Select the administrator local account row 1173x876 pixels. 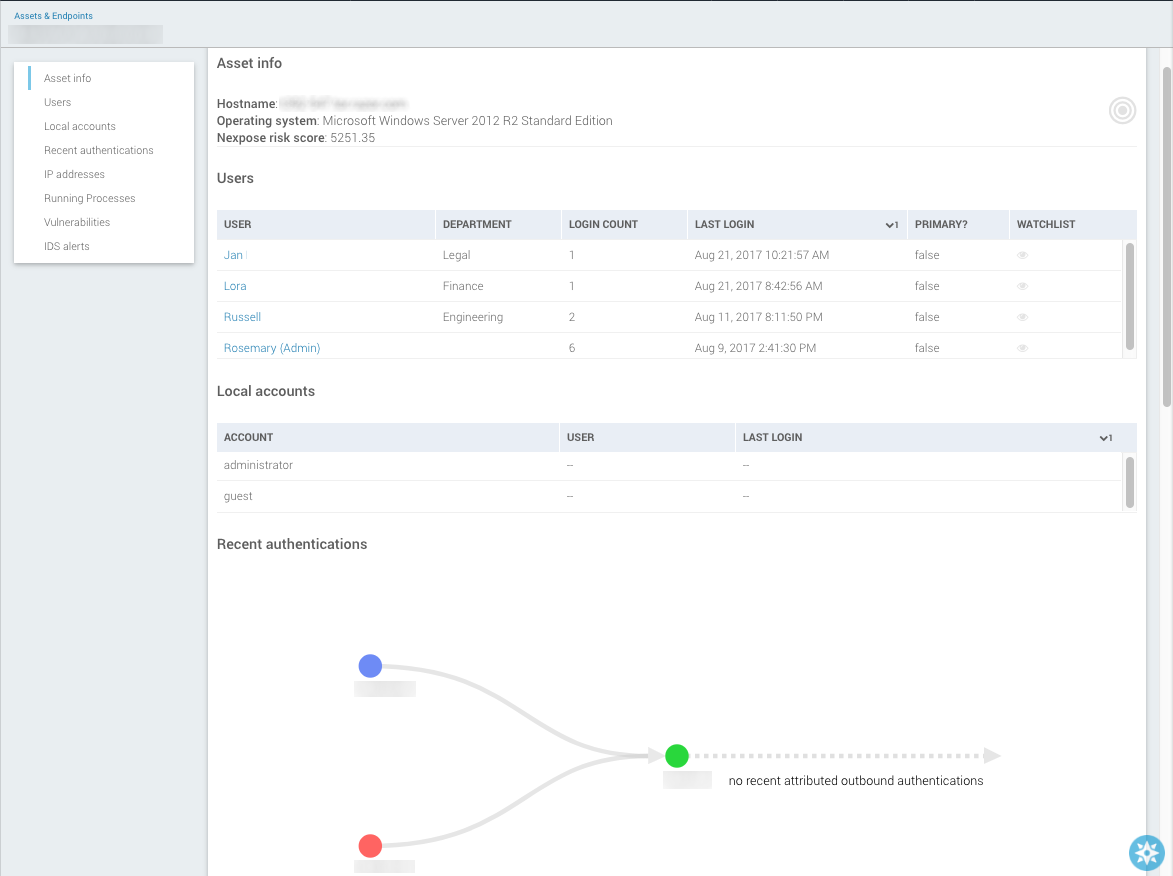(670, 465)
